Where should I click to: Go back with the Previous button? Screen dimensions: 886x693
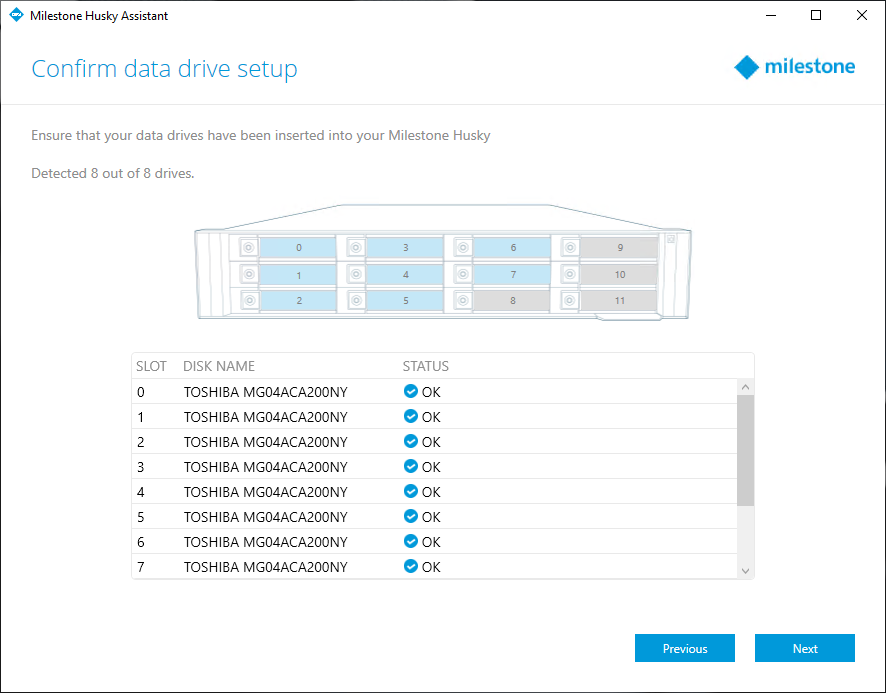click(x=684, y=648)
